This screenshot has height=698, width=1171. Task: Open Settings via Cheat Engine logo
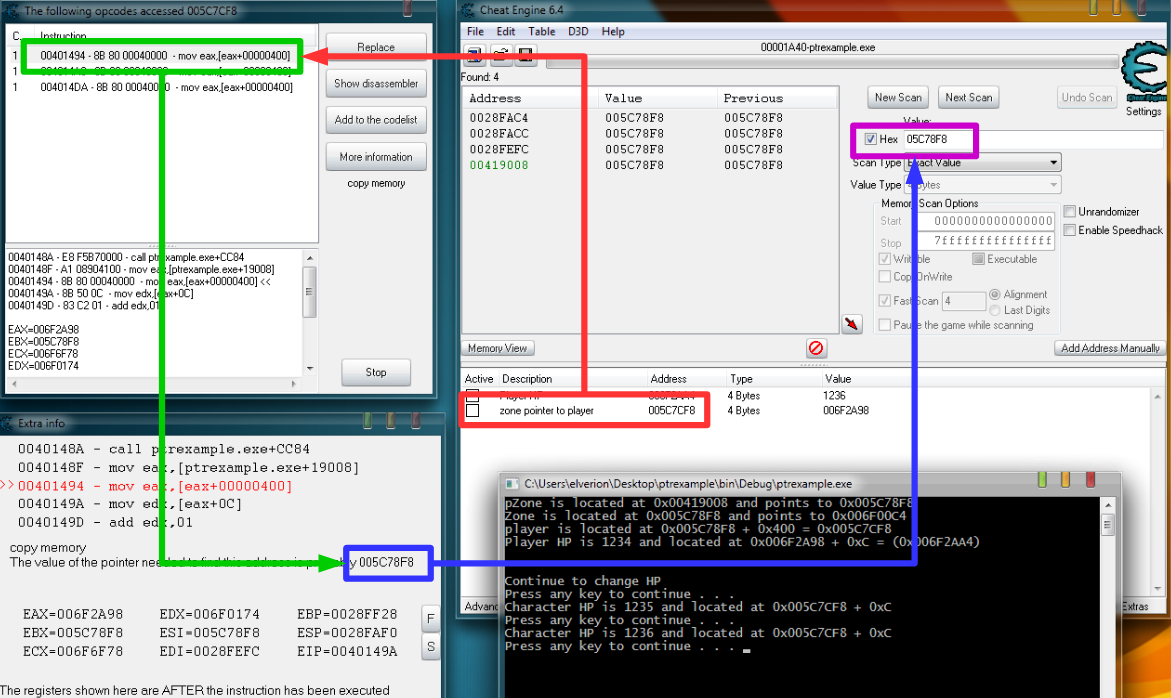(1143, 80)
